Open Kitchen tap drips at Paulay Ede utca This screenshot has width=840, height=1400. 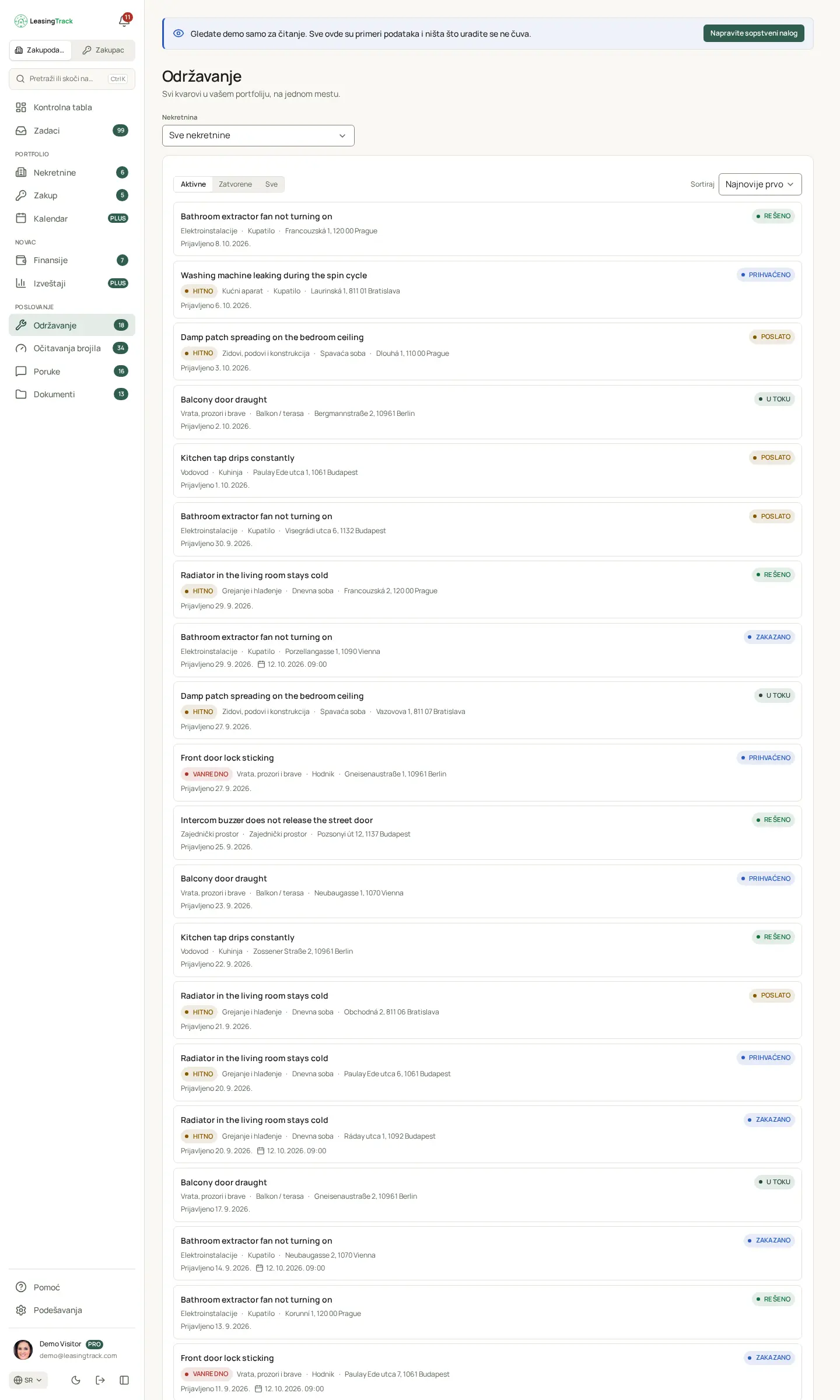488,471
